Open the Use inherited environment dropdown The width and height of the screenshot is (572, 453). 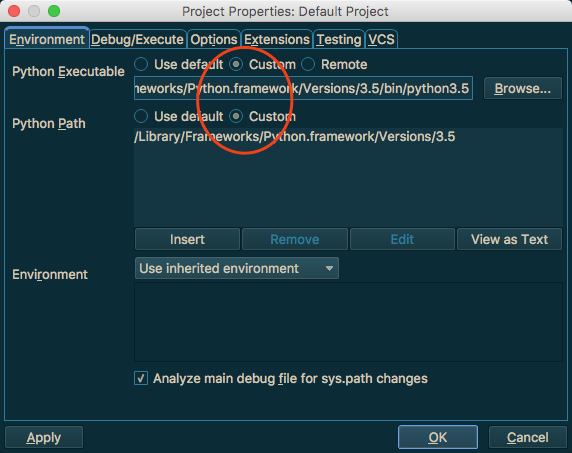click(237, 268)
